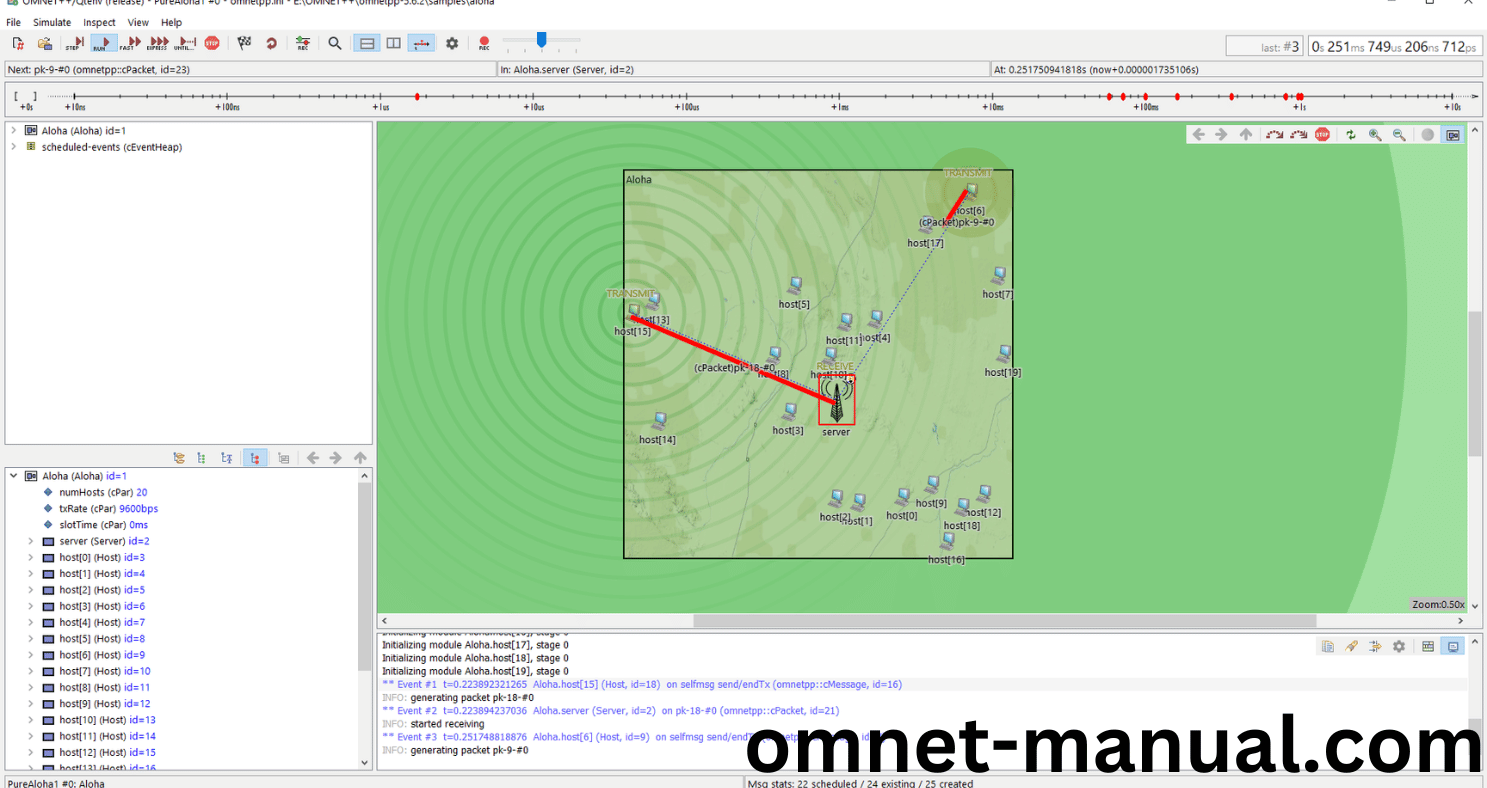Toggle the canvas network view mode button
Viewport: 1487px width, 788px height.
coord(1452,134)
